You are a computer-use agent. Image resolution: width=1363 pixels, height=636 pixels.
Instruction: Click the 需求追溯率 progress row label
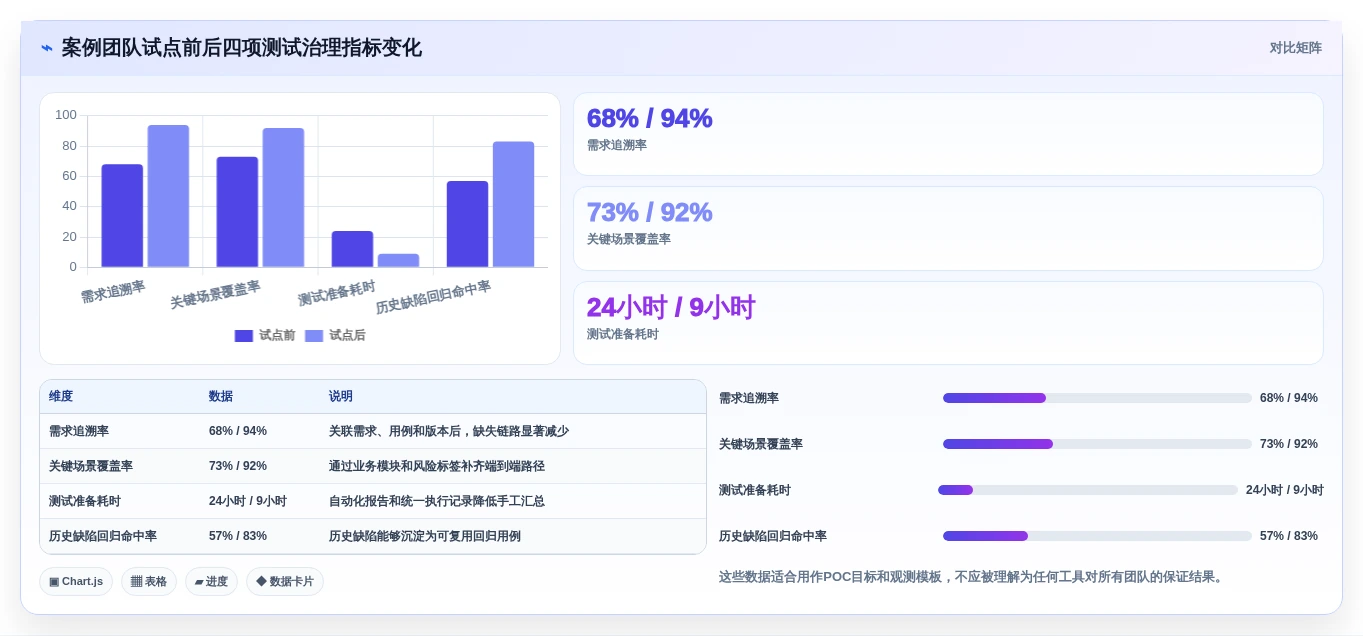749,398
